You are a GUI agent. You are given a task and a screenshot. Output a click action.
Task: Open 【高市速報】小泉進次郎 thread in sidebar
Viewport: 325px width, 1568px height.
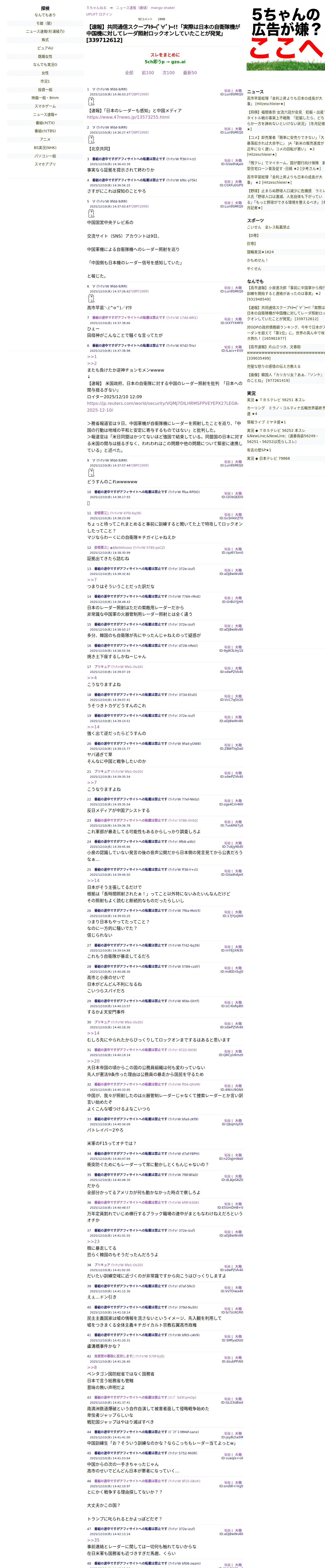click(x=286, y=293)
